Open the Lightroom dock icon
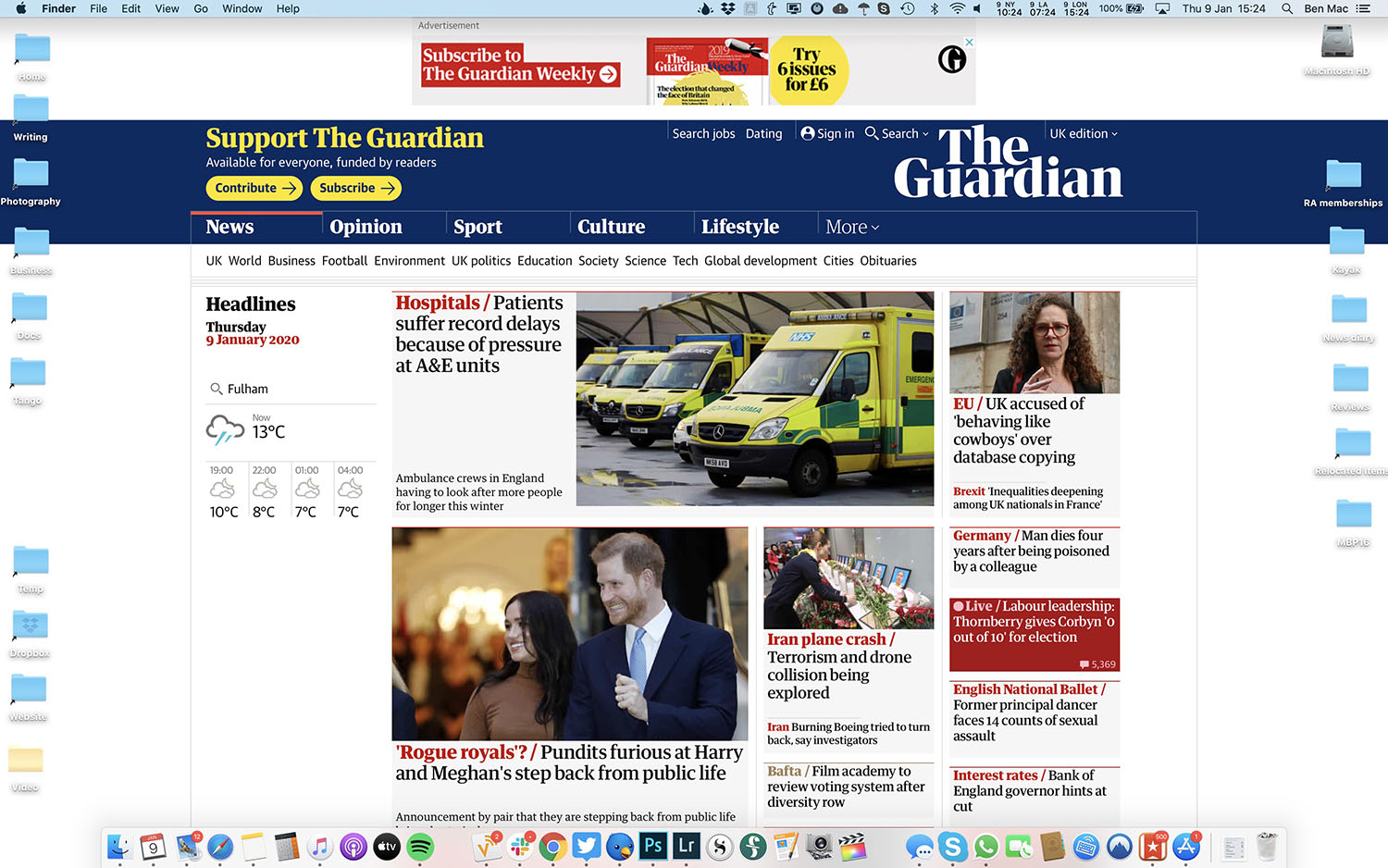The width and height of the screenshot is (1388, 868). [687, 846]
